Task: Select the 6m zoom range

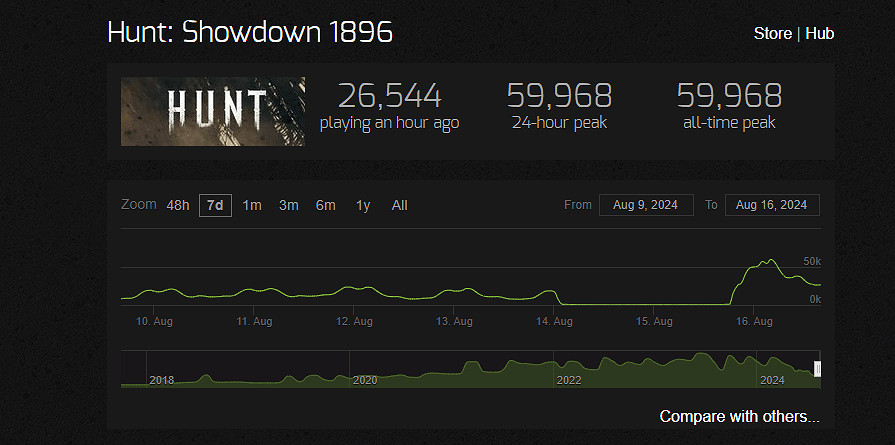Action: point(326,205)
